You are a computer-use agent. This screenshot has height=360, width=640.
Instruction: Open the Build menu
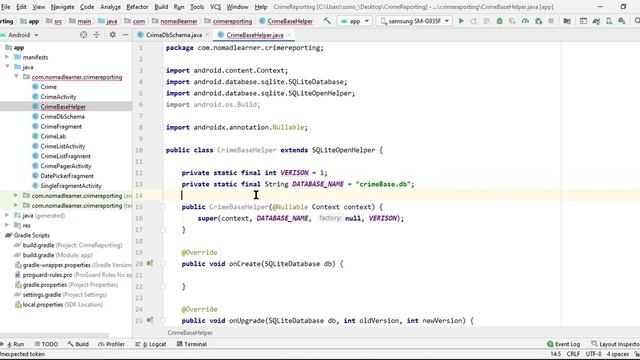[x=161, y=7]
